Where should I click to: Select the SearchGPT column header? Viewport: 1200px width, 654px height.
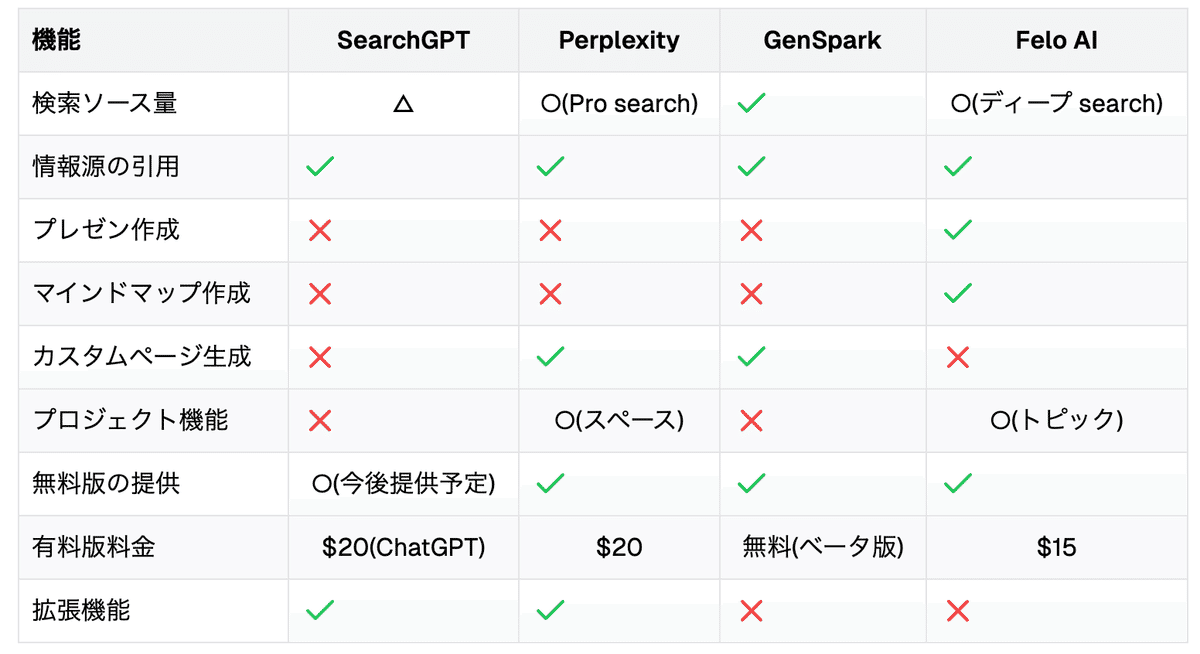403,41
